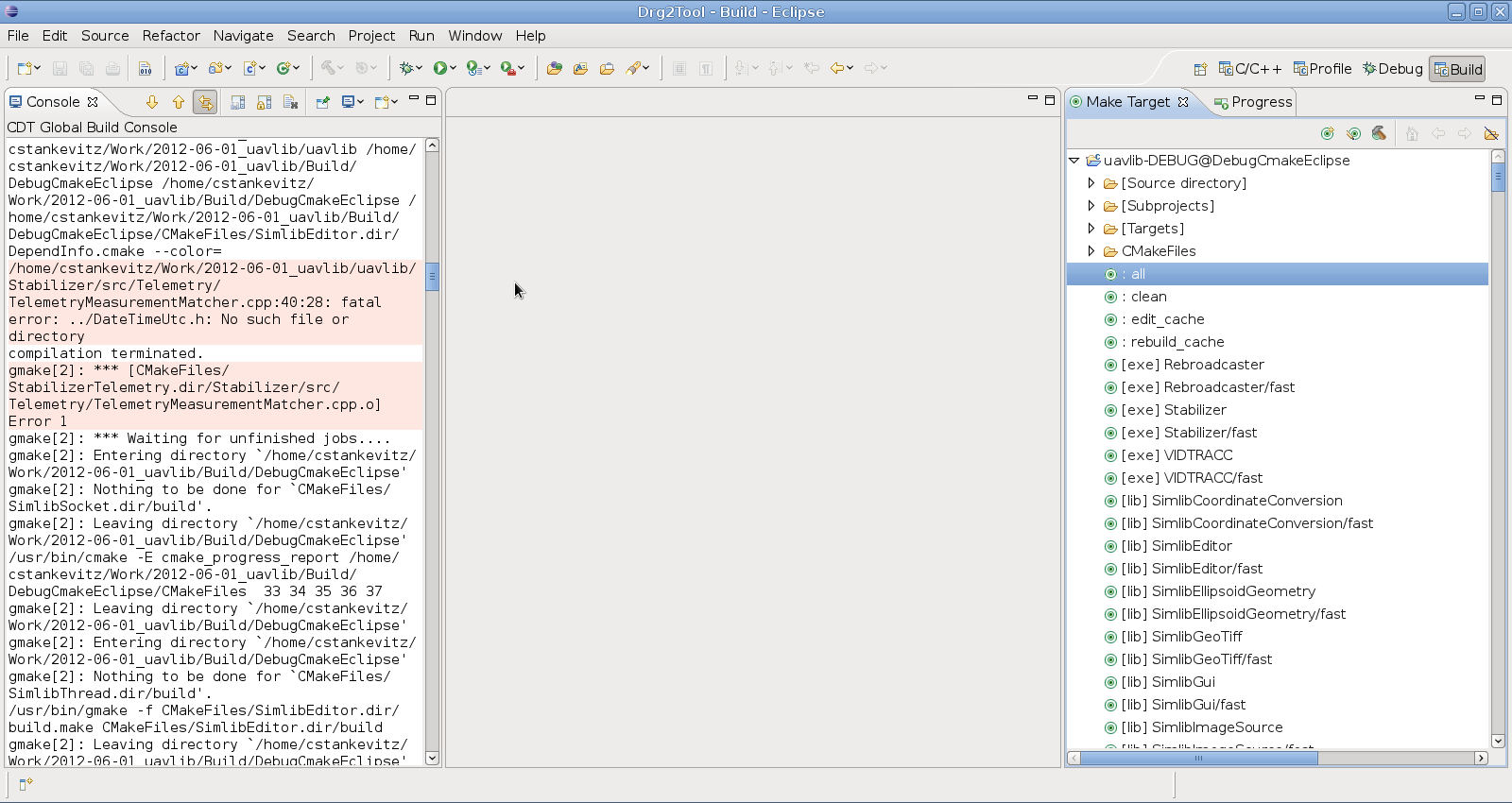Click Console scroll down arrow icon
This screenshot has height=803, width=1512.
pos(151,102)
